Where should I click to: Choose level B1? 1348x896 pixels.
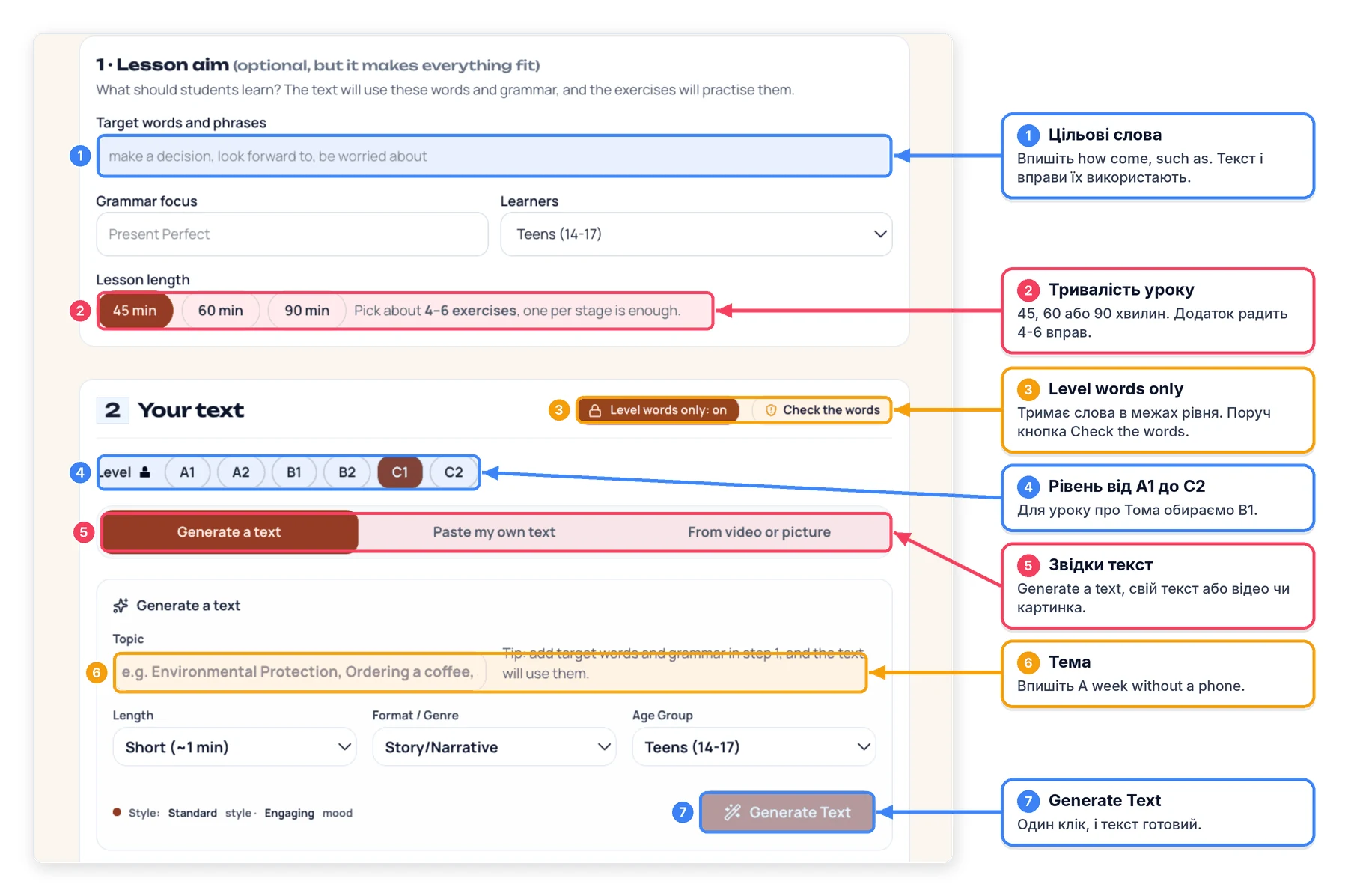click(x=294, y=472)
